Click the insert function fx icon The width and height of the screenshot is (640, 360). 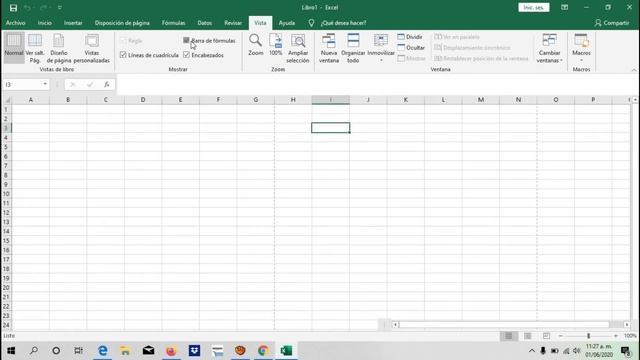(107, 84)
